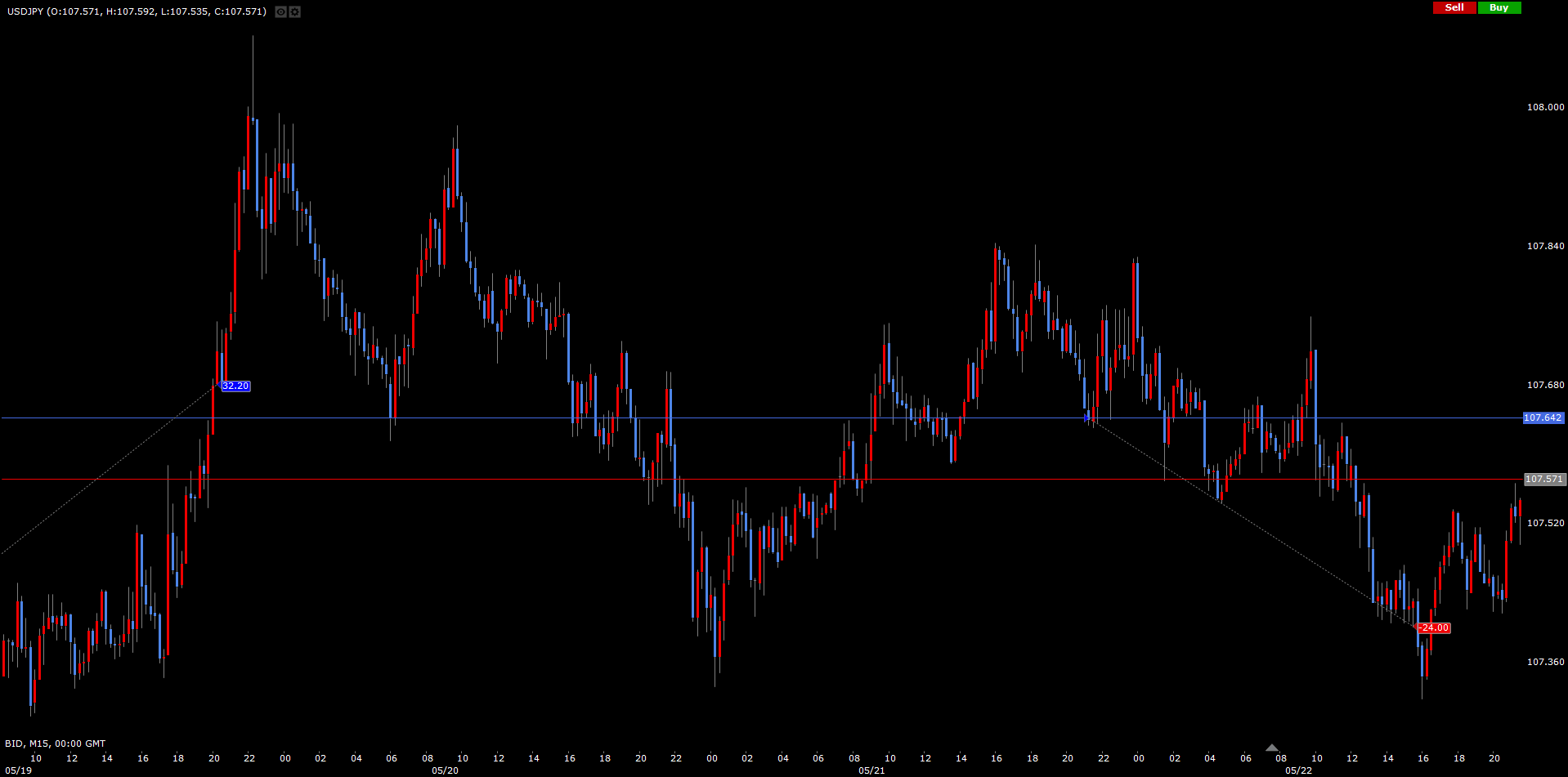
Task: Click the 107.680 price axis label
Action: 1545,385
